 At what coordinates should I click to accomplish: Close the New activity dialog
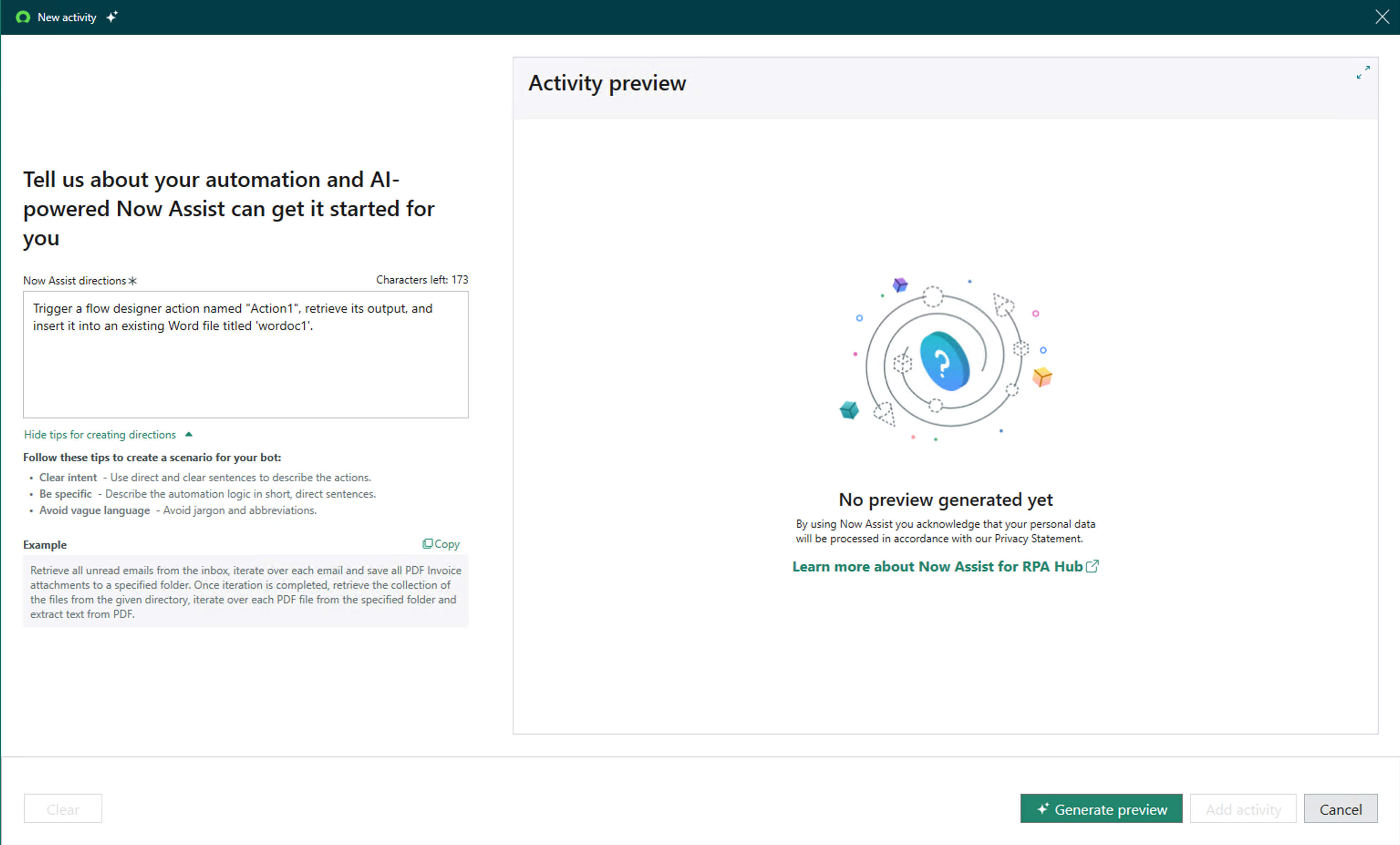pos(1382,16)
